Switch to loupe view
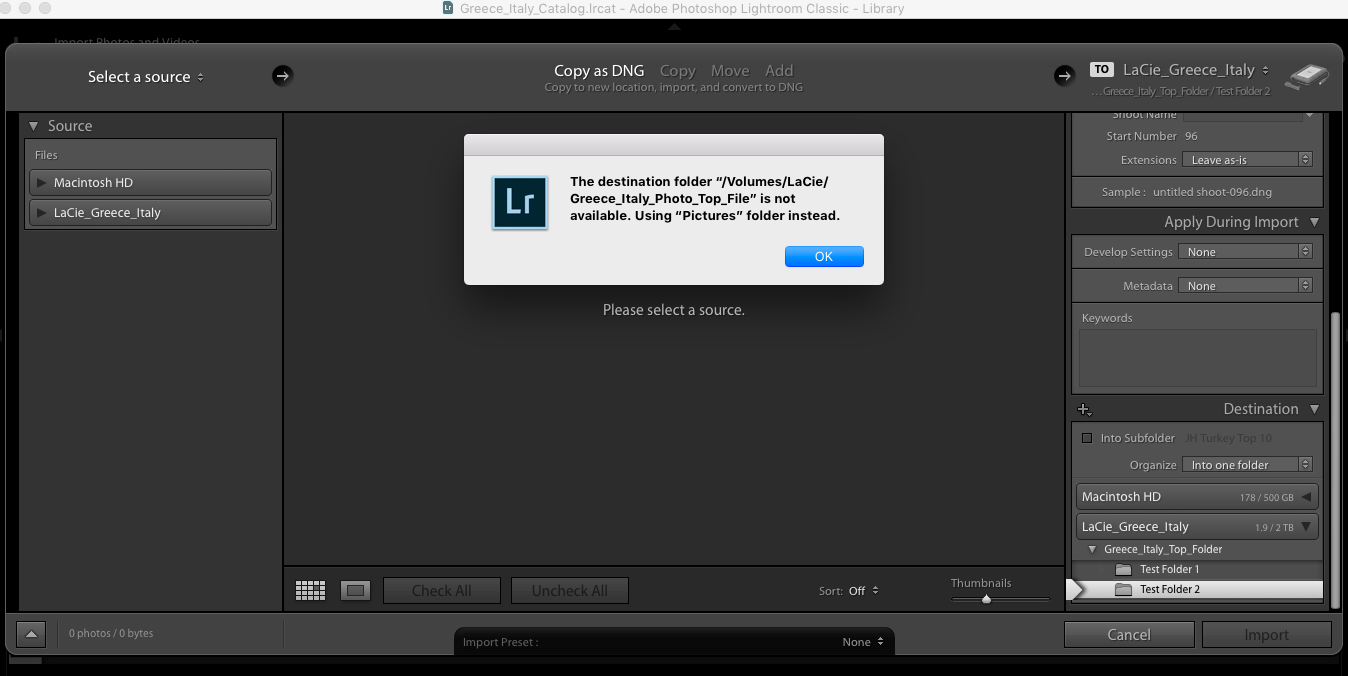 [355, 591]
